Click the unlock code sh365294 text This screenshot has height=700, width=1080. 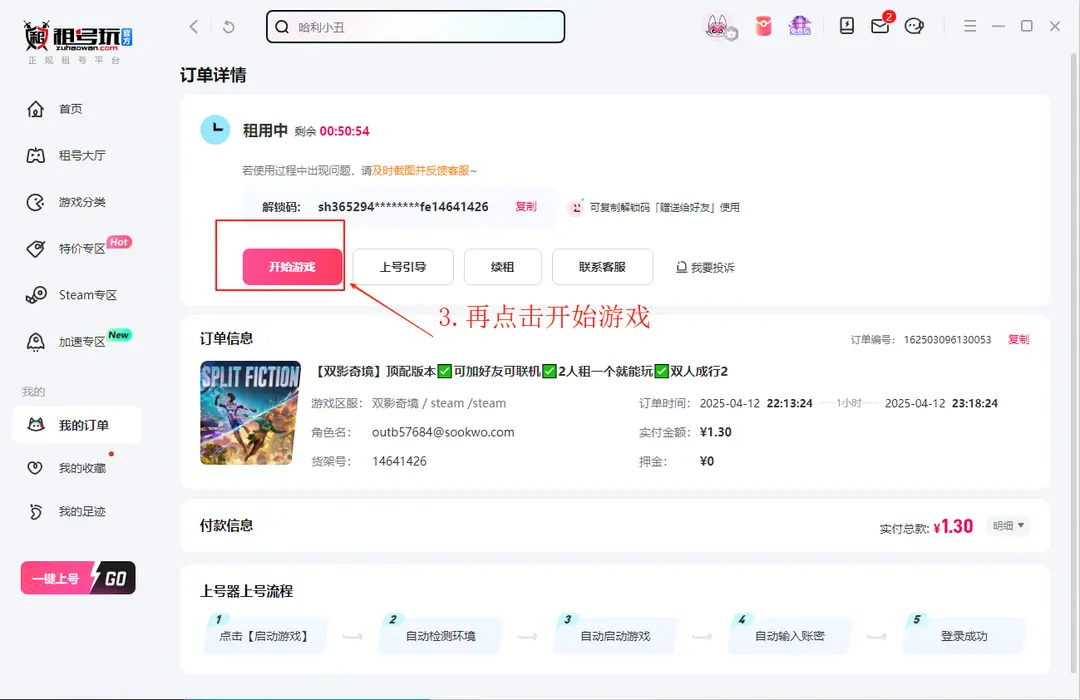pyautogui.click(x=403, y=207)
